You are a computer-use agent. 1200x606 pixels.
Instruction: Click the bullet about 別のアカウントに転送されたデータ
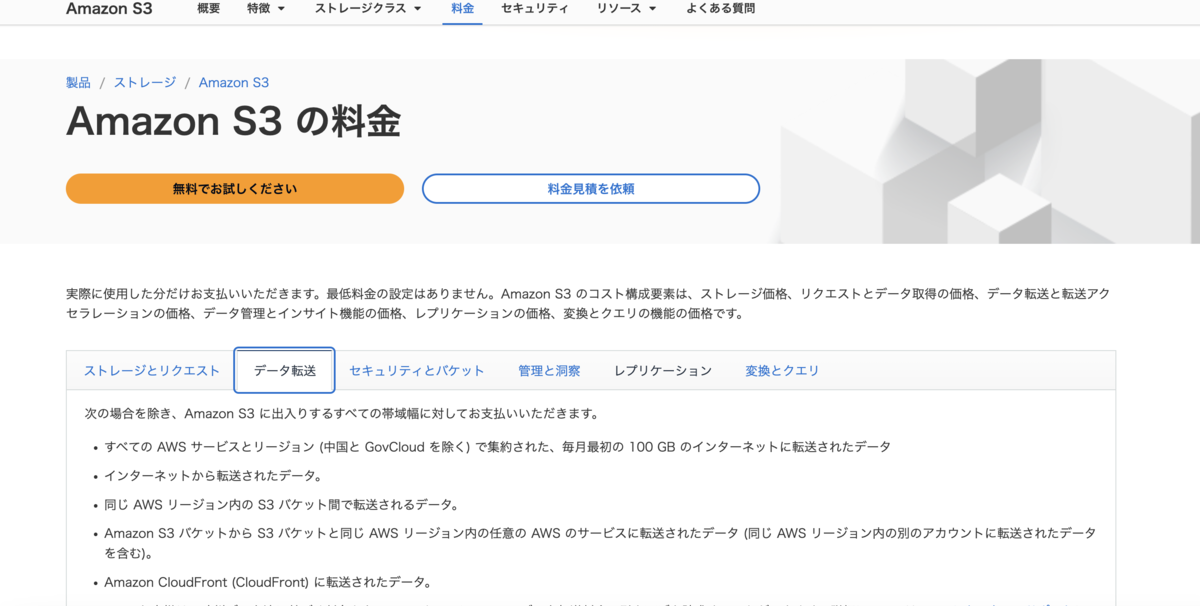[600, 543]
